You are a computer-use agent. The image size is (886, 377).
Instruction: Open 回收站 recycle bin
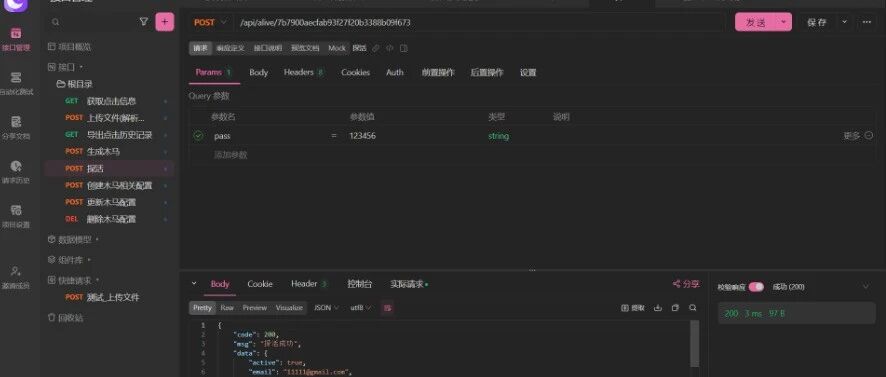click(x=66, y=318)
